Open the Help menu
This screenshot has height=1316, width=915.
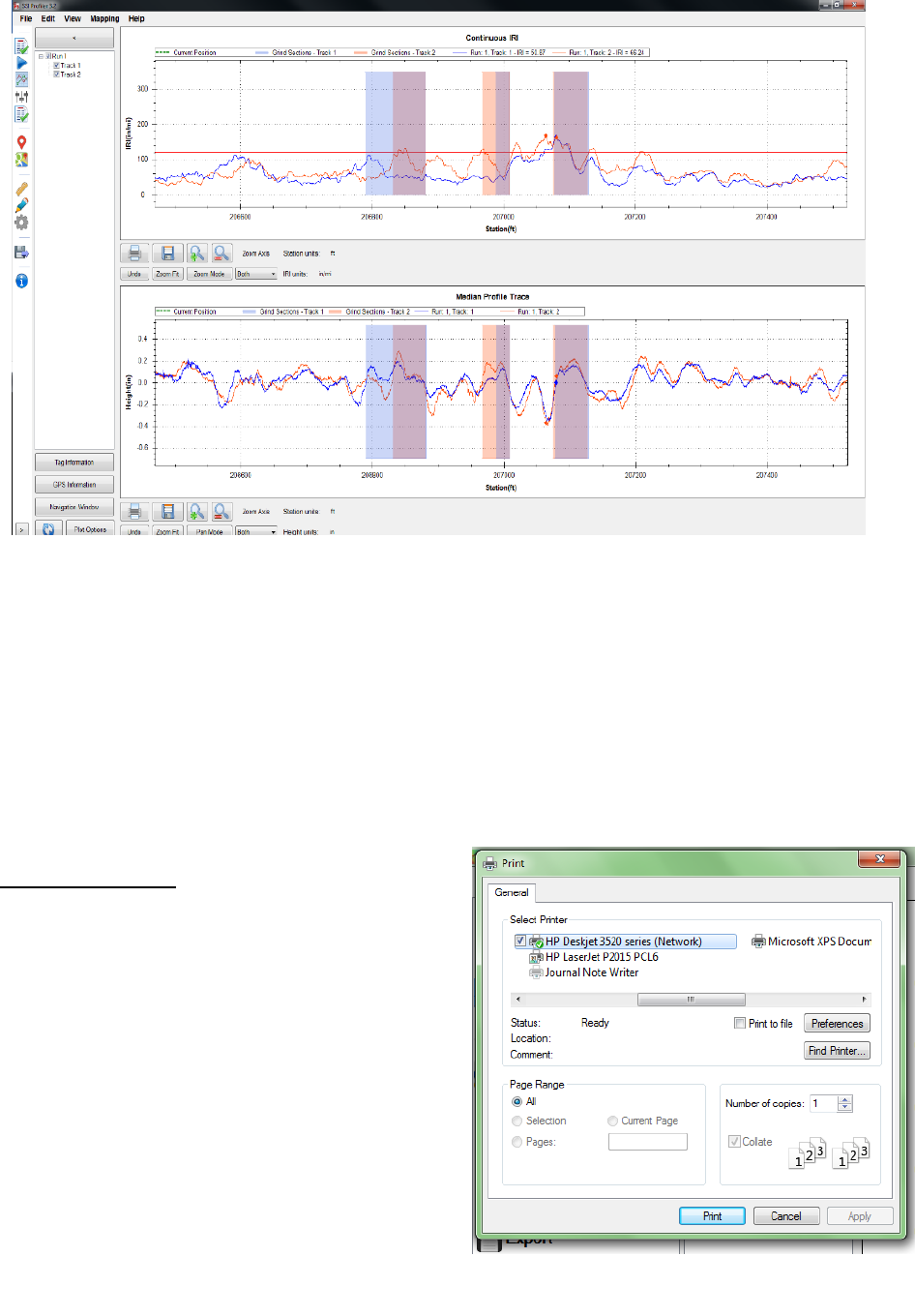(x=136, y=18)
